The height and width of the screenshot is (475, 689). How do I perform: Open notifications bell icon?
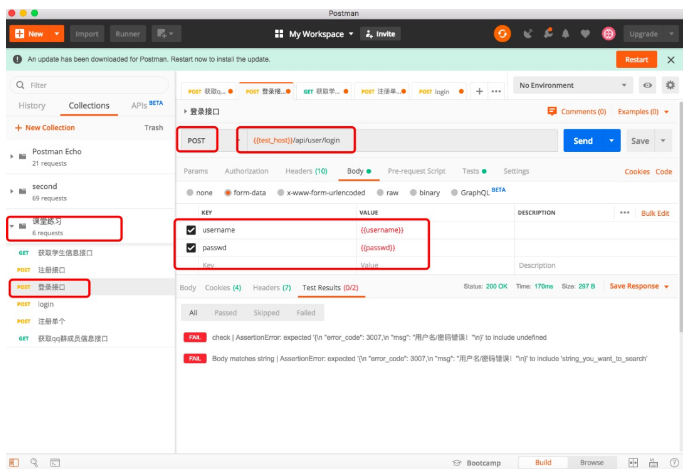[x=566, y=34]
